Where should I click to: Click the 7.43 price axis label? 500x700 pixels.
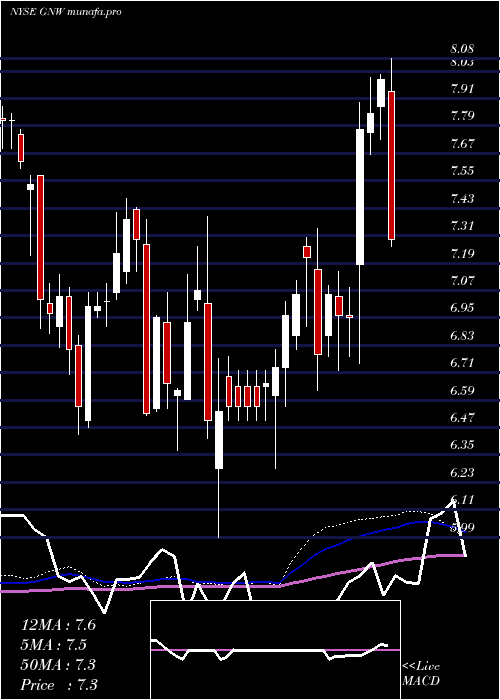(462, 198)
